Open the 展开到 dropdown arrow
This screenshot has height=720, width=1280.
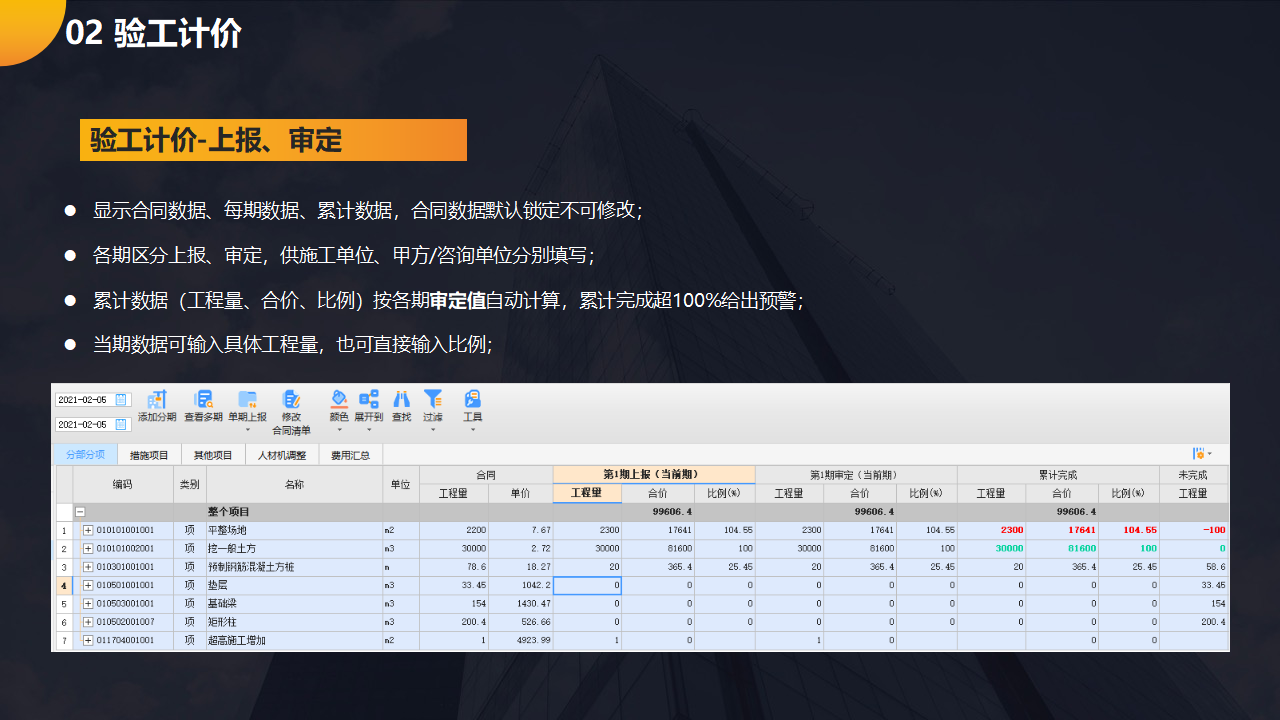coord(368,430)
